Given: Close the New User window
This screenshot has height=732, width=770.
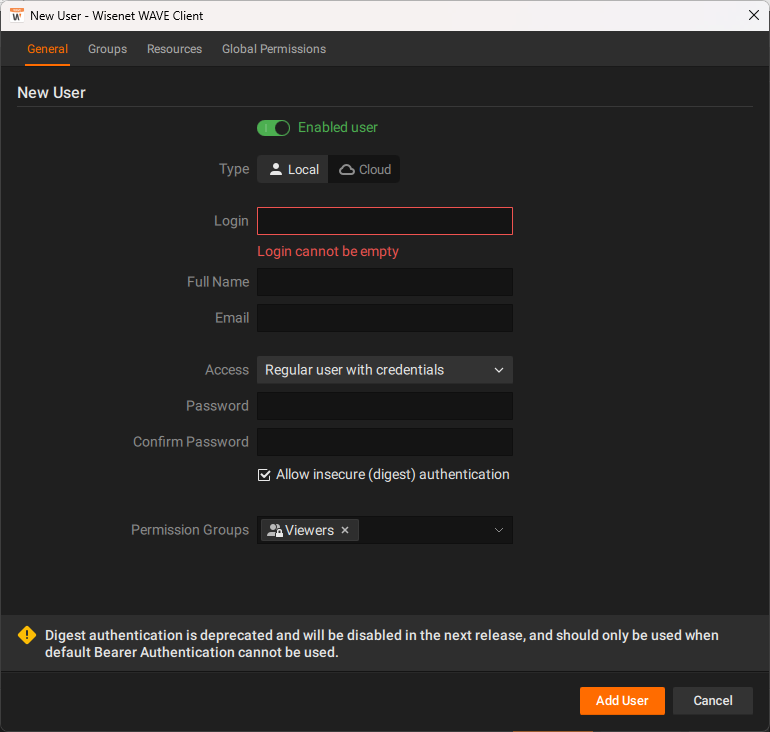Looking at the screenshot, I should (754, 15).
